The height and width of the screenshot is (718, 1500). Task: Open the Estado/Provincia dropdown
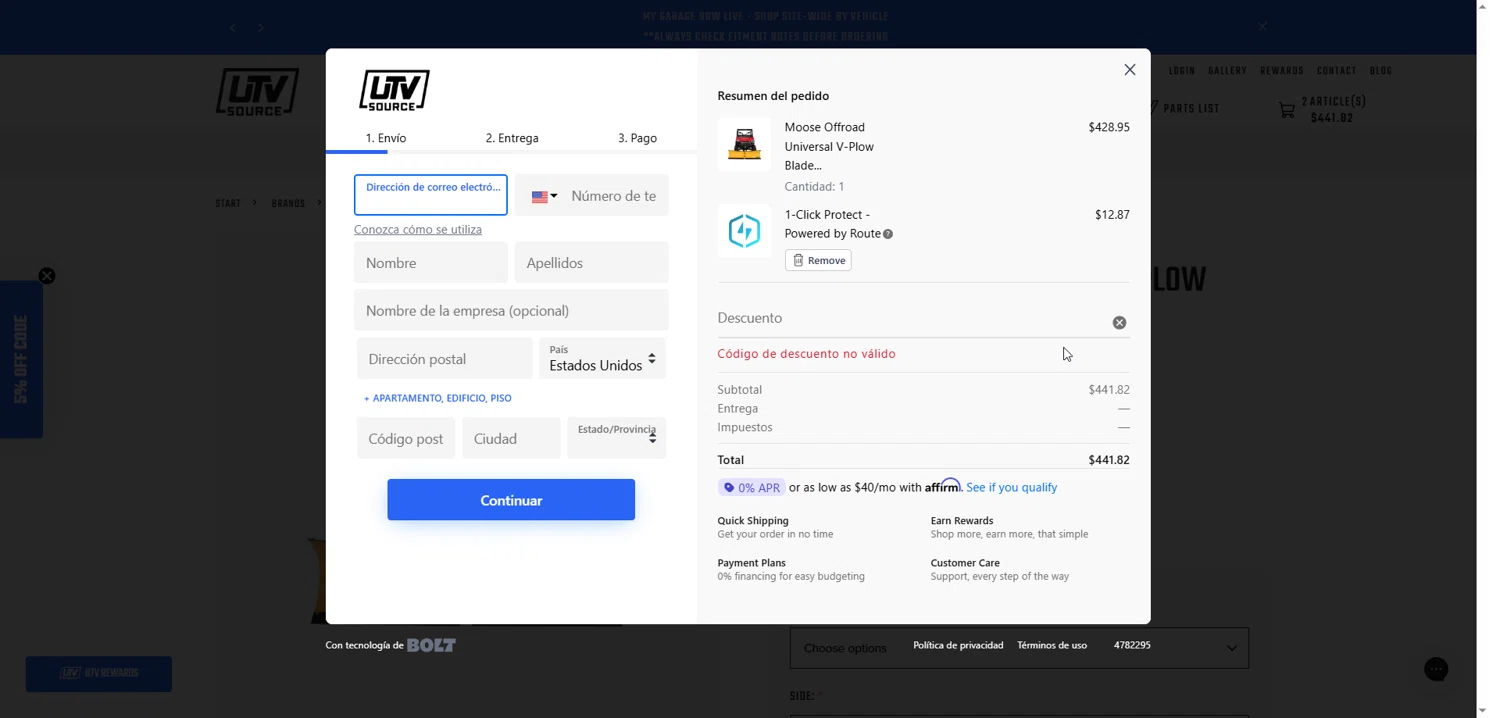pos(616,439)
